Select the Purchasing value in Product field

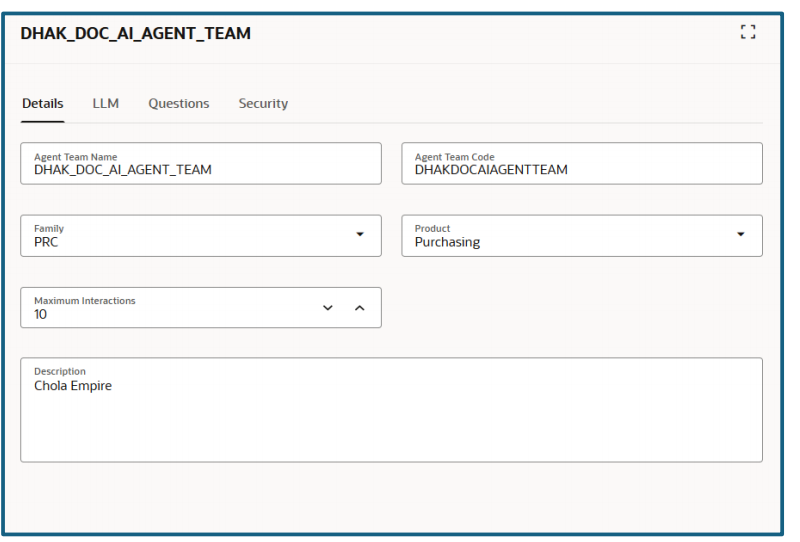pyautogui.click(x=447, y=242)
